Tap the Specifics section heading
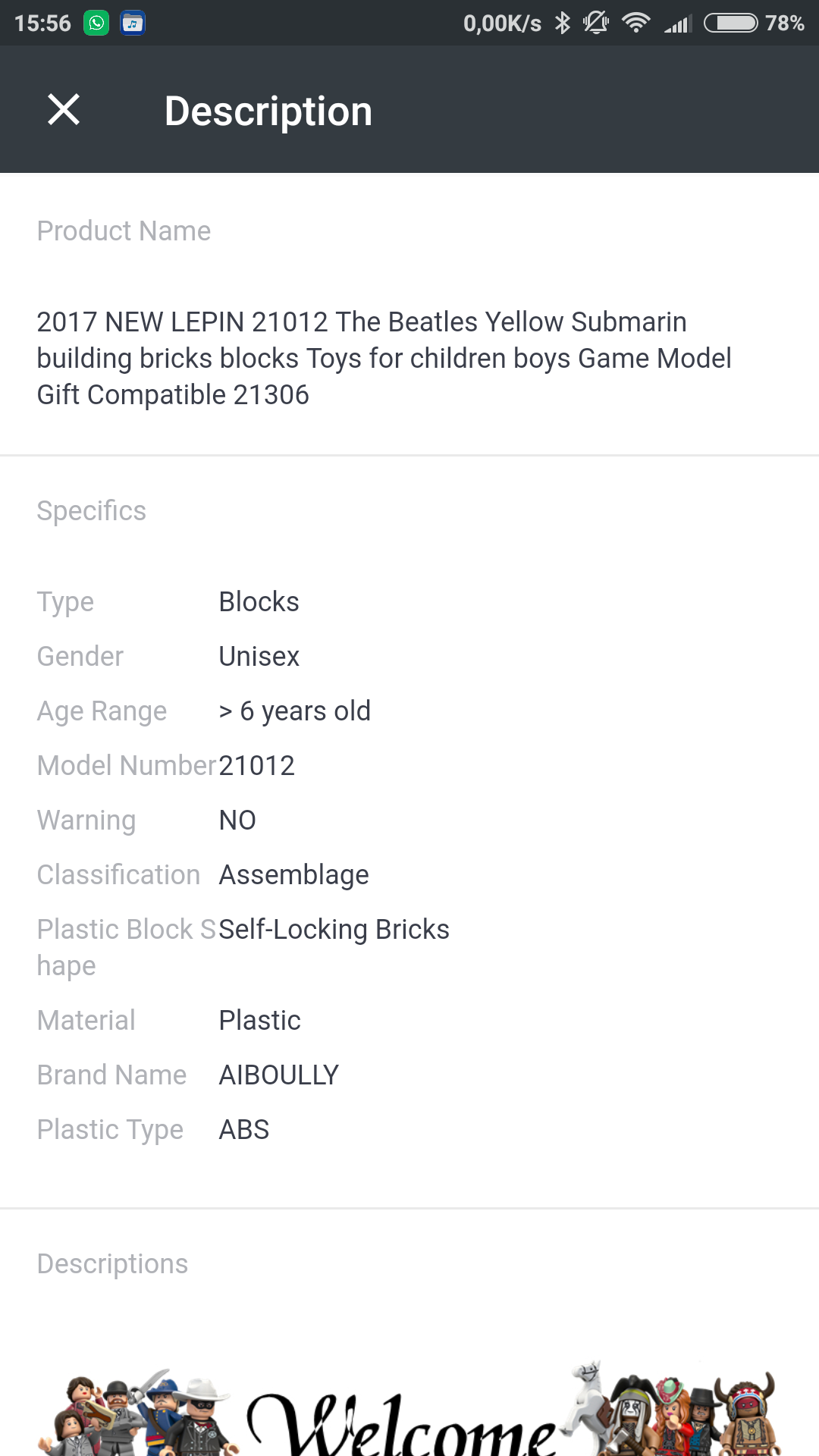This screenshot has height=1456, width=819. pos(92,511)
